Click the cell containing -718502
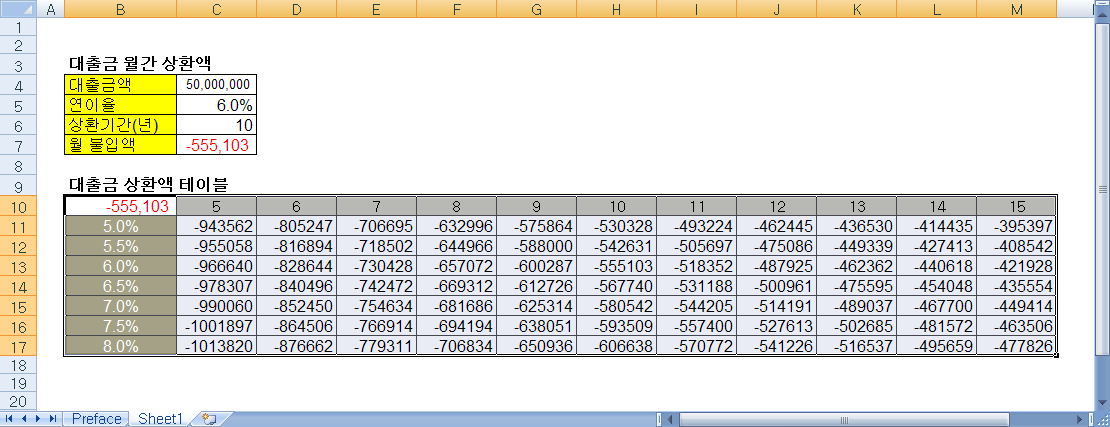This screenshot has width=1110, height=427. [377, 246]
